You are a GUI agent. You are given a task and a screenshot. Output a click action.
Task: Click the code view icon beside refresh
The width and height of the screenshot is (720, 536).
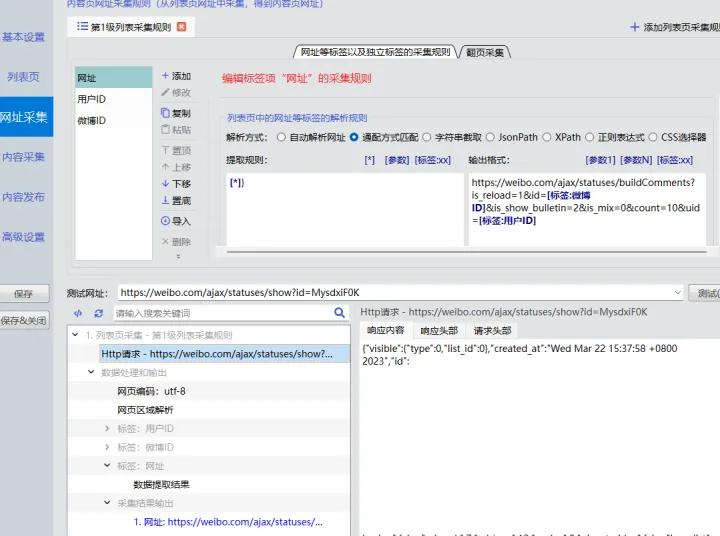78,313
